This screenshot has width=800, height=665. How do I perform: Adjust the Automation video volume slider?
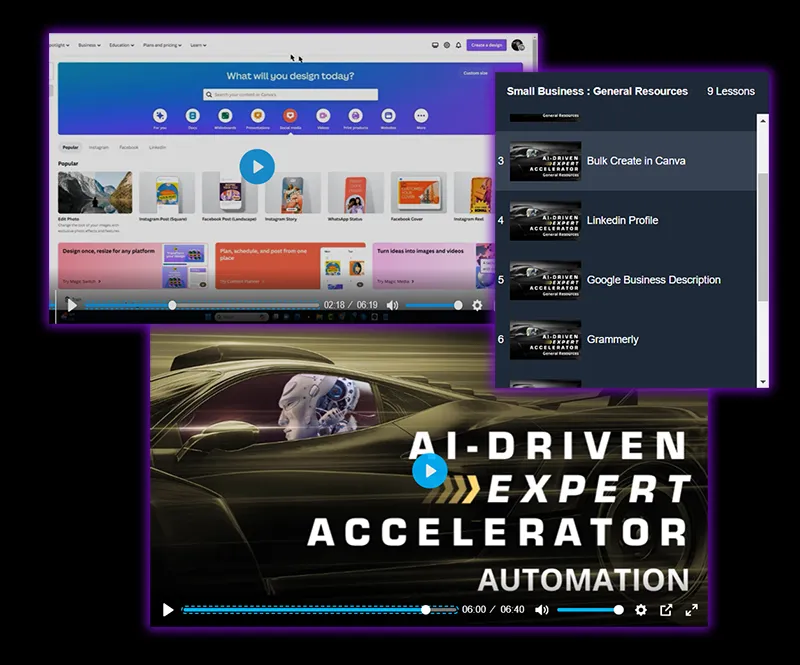[590, 609]
